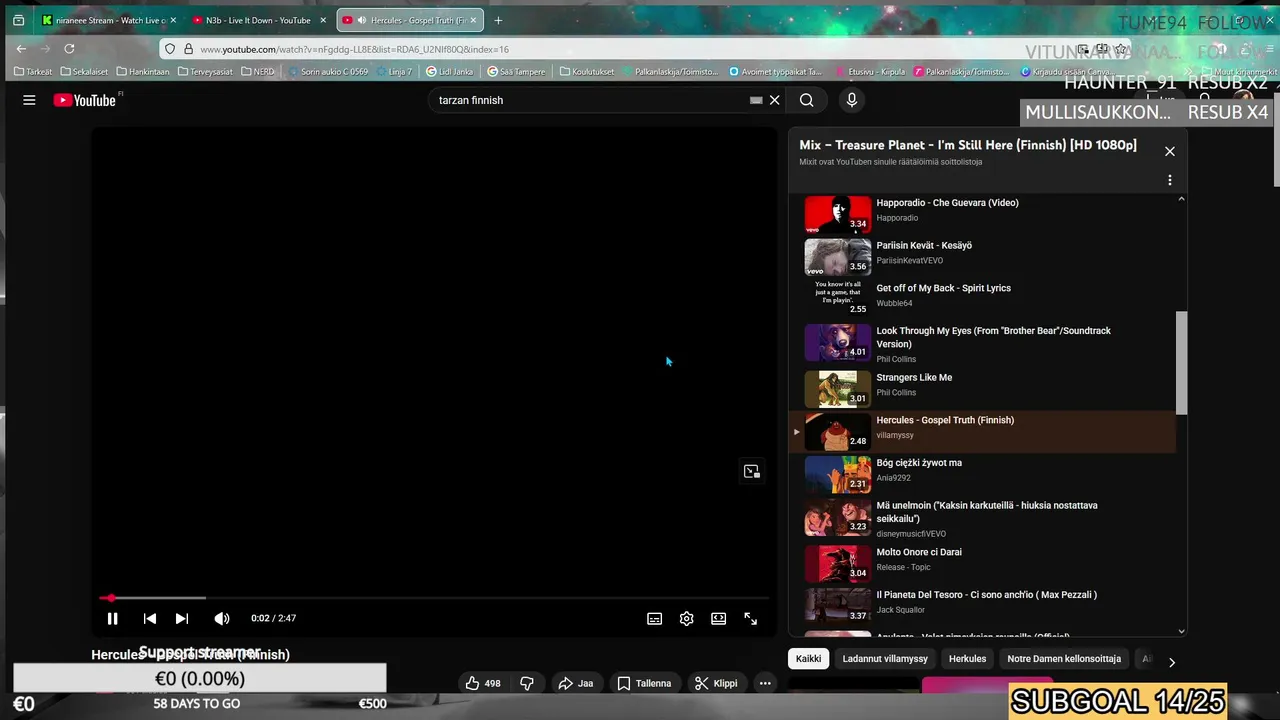
Task: Play Mä unelmoin from playlist
Action: tap(980, 519)
